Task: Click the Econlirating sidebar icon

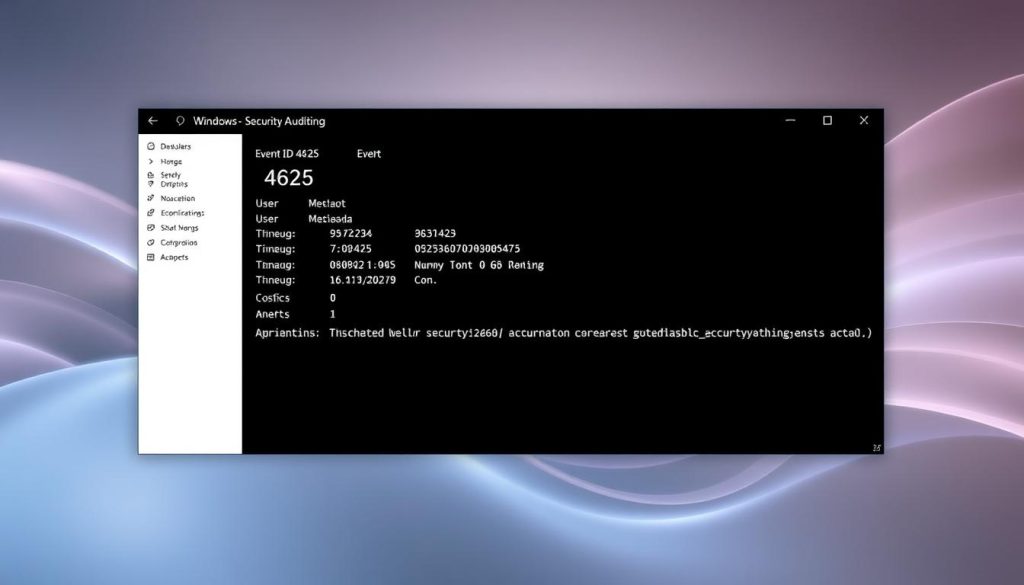Action: 150,213
